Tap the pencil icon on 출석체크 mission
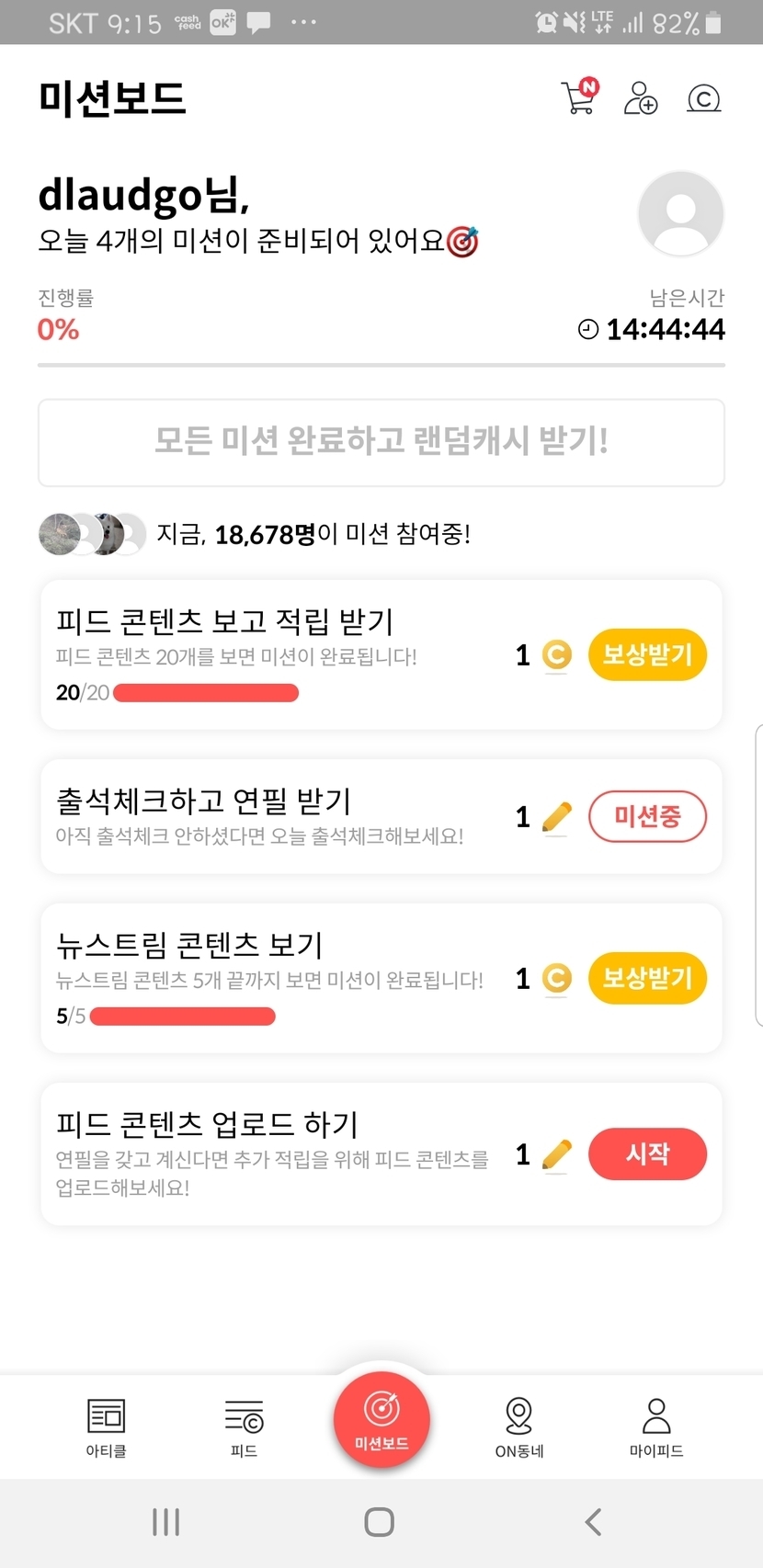The image size is (763, 1568). [556, 816]
